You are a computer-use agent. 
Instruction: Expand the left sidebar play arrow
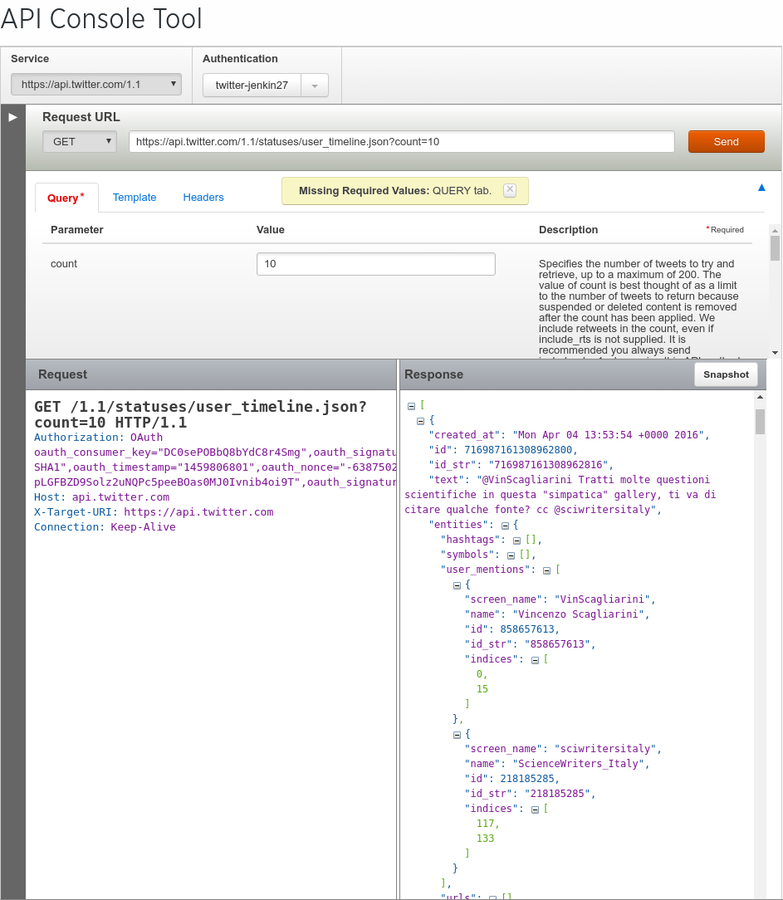[13, 117]
